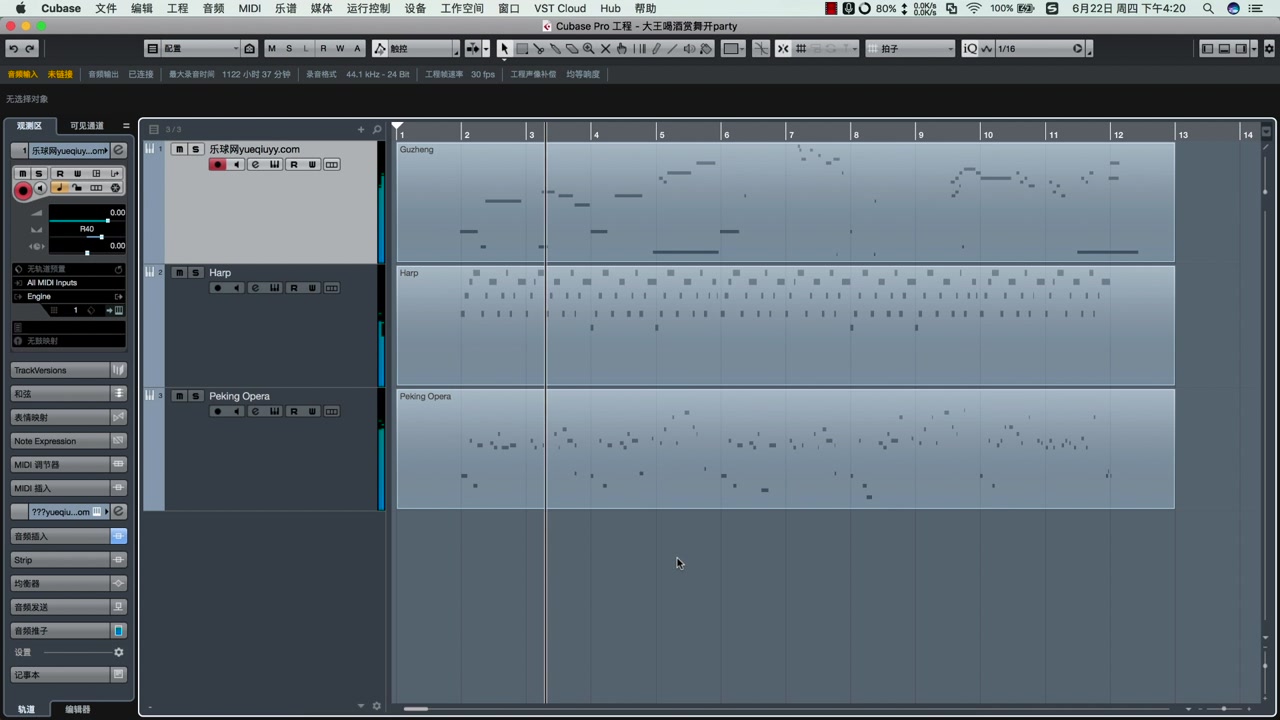1280x720 pixels.
Task: Select the Mute X tool
Action: point(605,48)
